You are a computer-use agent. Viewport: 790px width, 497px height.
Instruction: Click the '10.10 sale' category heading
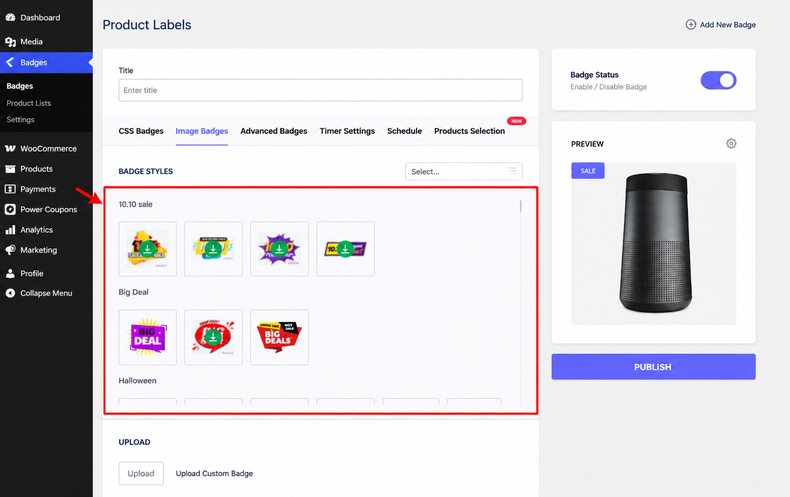tap(136, 204)
